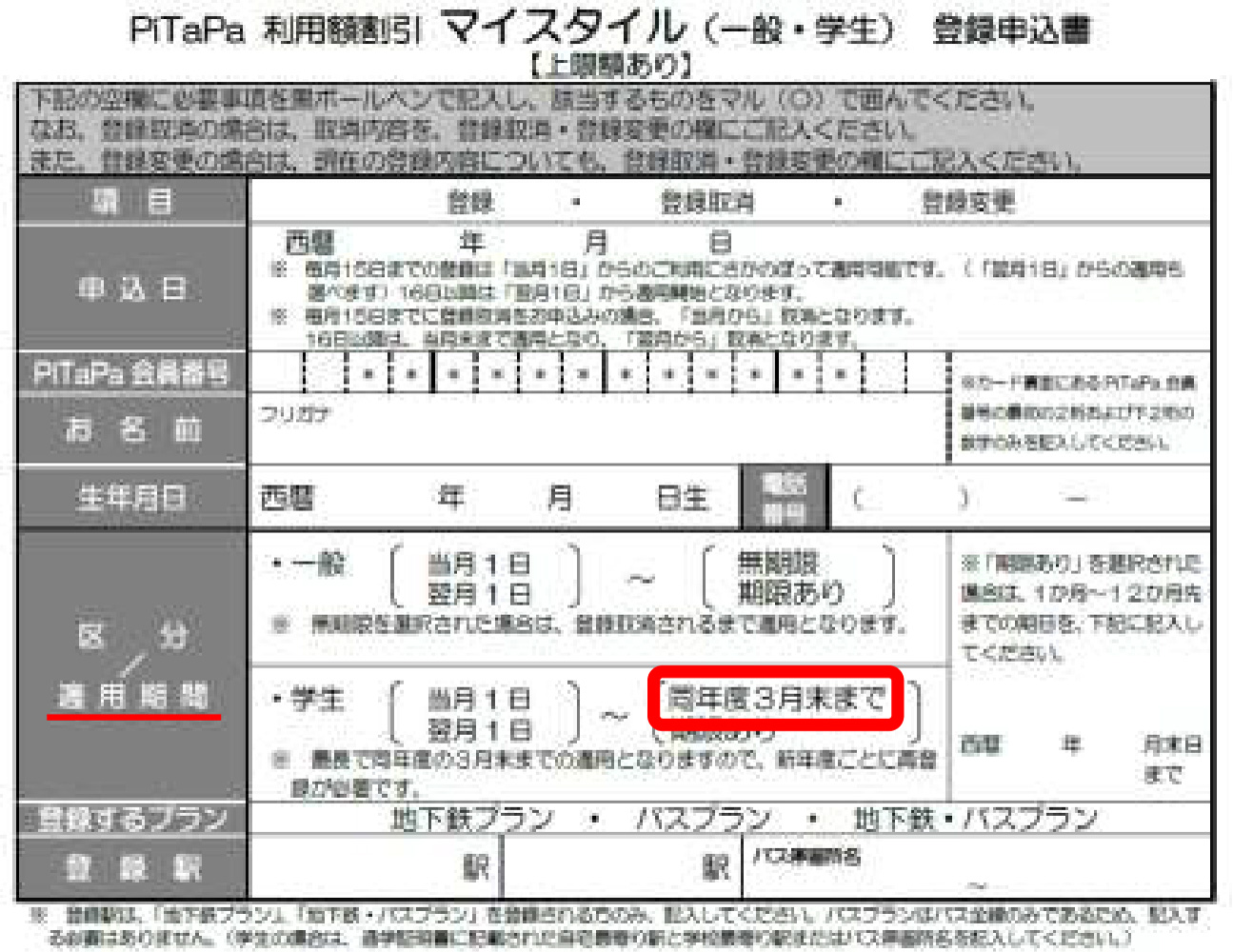1233x952 pixels.
Task: Choose 翌月1日 in the 一般 row
Action: click(x=479, y=594)
